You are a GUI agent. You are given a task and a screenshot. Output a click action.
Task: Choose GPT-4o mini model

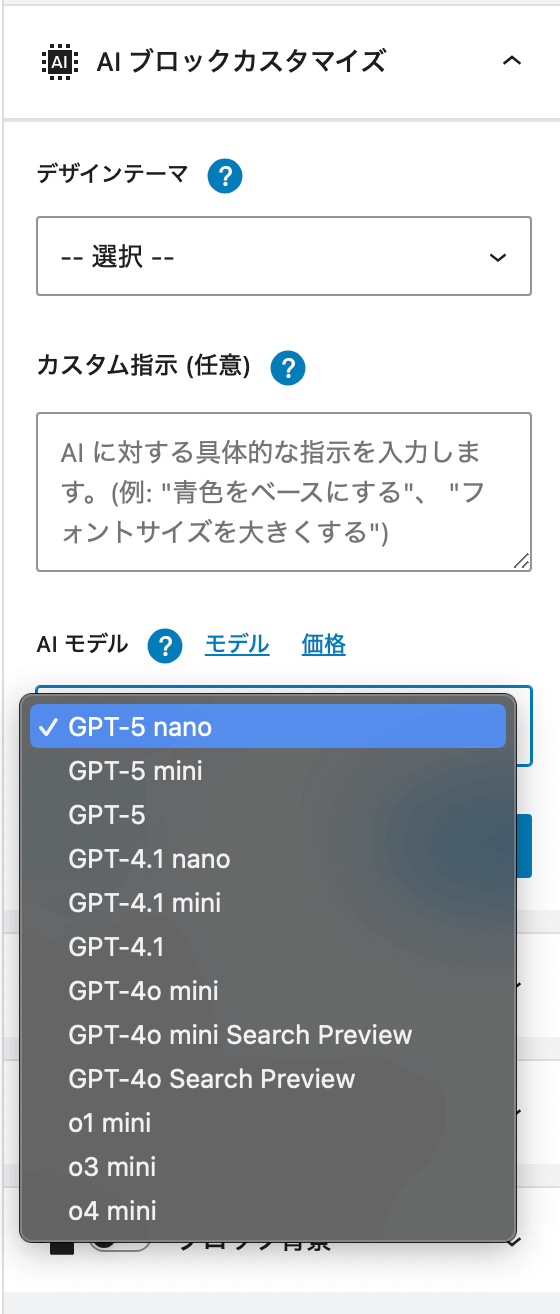pyautogui.click(x=268, y=991)
